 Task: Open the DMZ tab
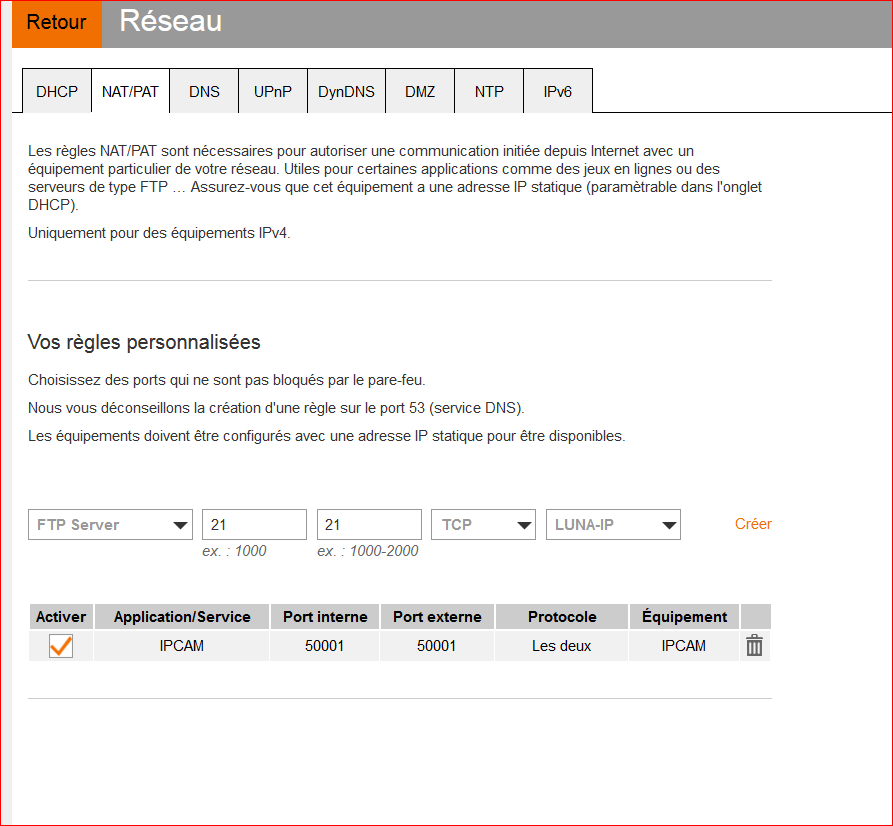420,91
